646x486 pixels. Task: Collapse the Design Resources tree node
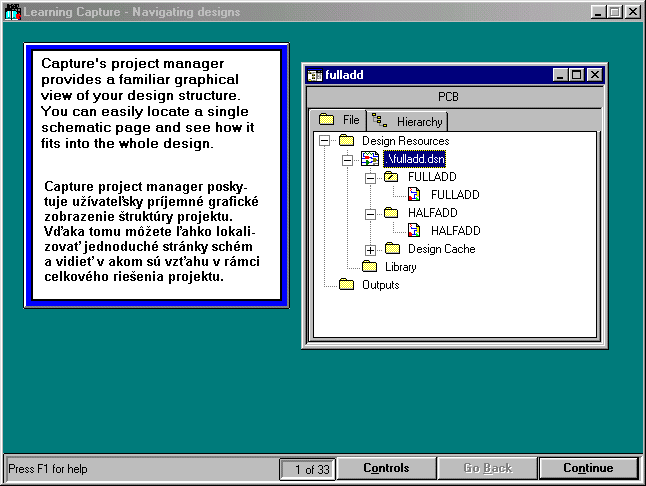coord(324,141)
